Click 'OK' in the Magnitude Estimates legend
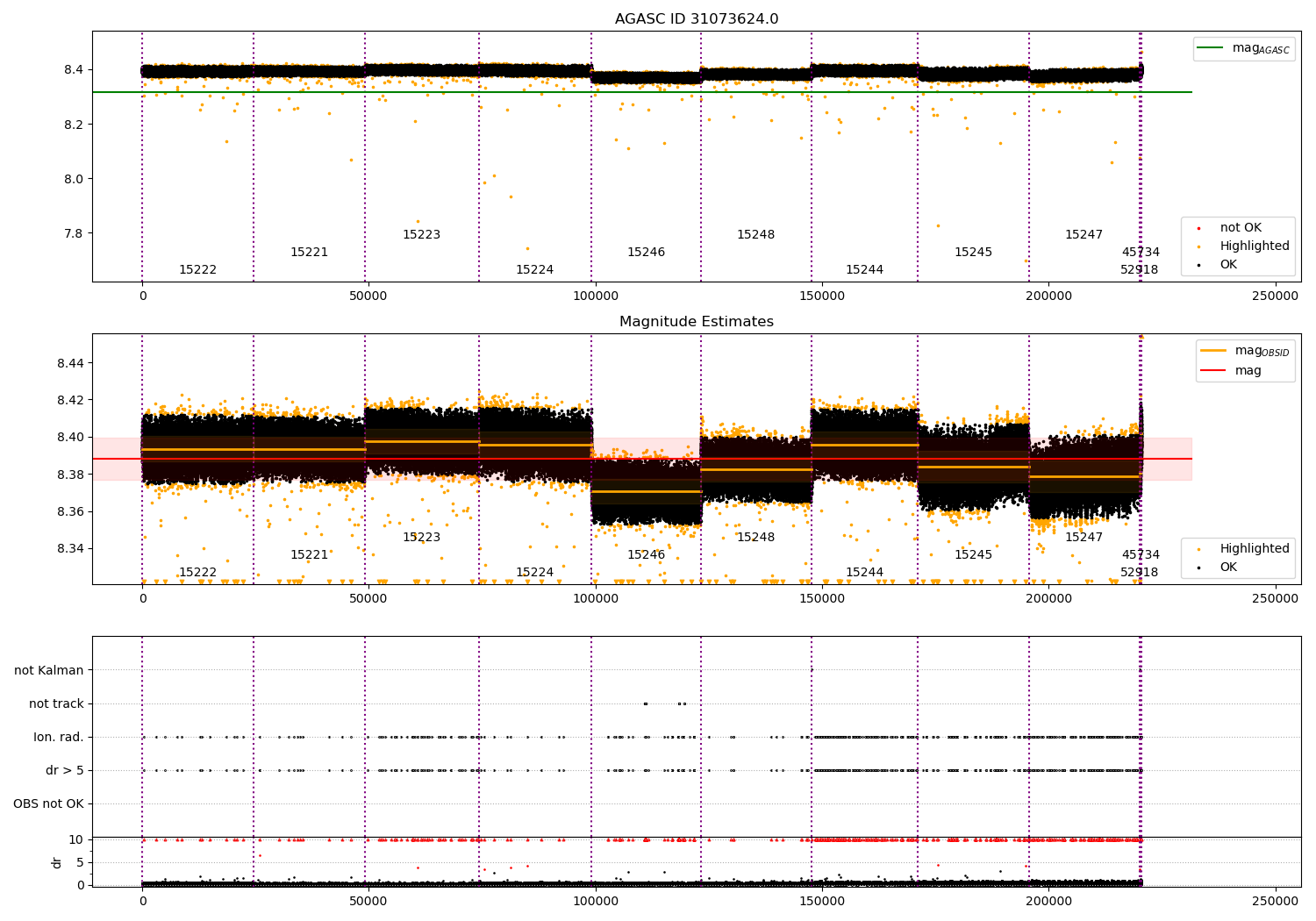This screenshot has width=1316, height=921. pyautogui.click(x=1228, y=568)
